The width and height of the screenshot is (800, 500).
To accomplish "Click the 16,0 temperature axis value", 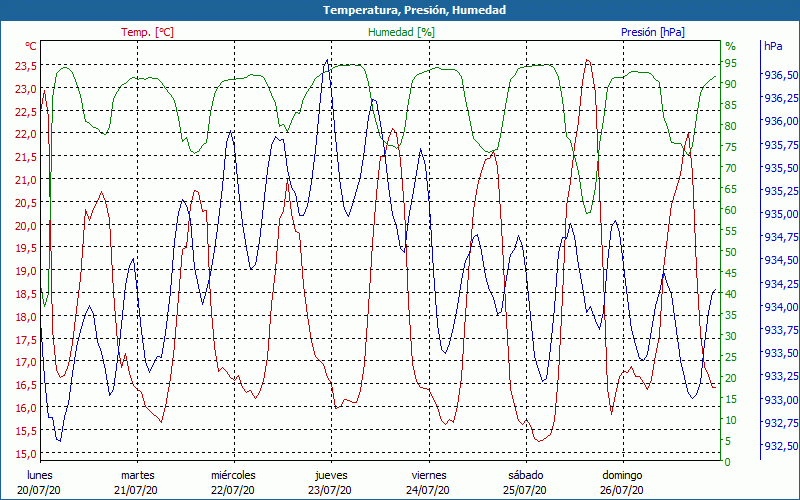I will click(25, 408).
